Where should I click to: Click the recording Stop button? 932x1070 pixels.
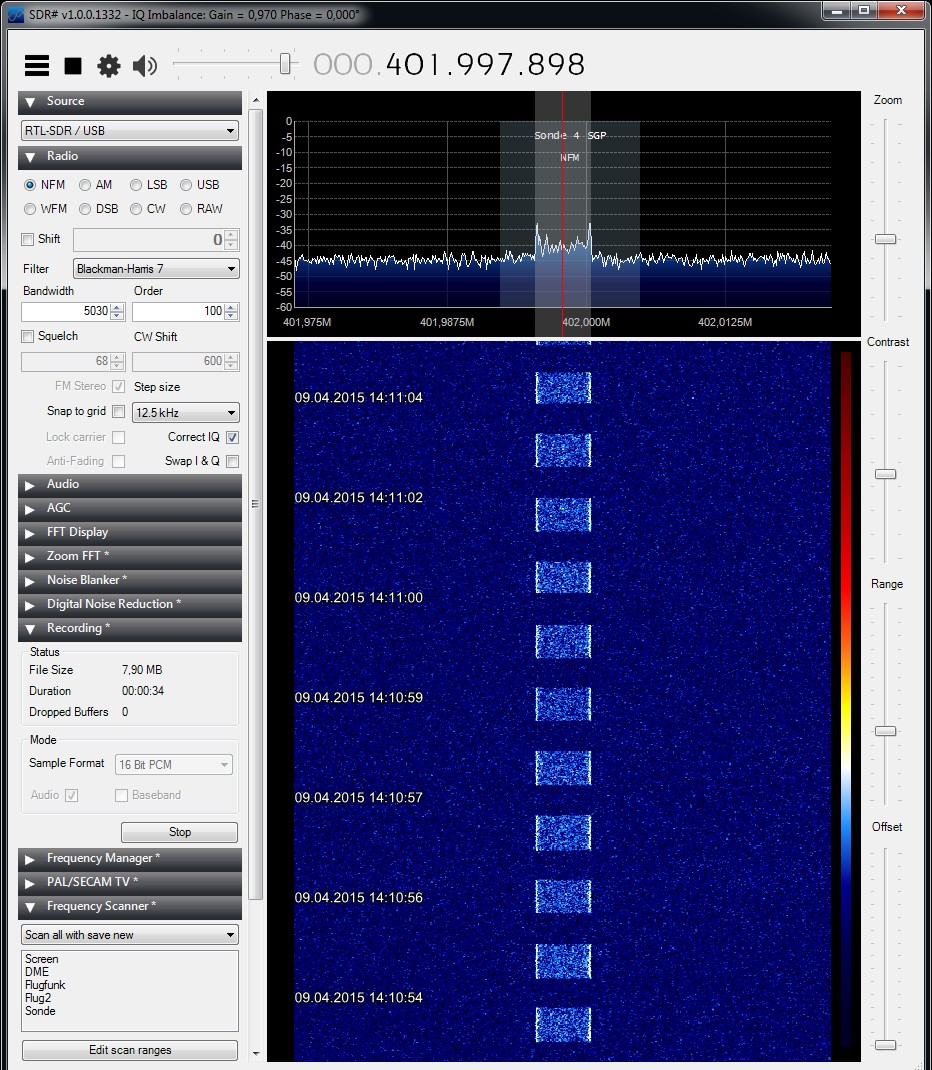[x=180, y=832]
